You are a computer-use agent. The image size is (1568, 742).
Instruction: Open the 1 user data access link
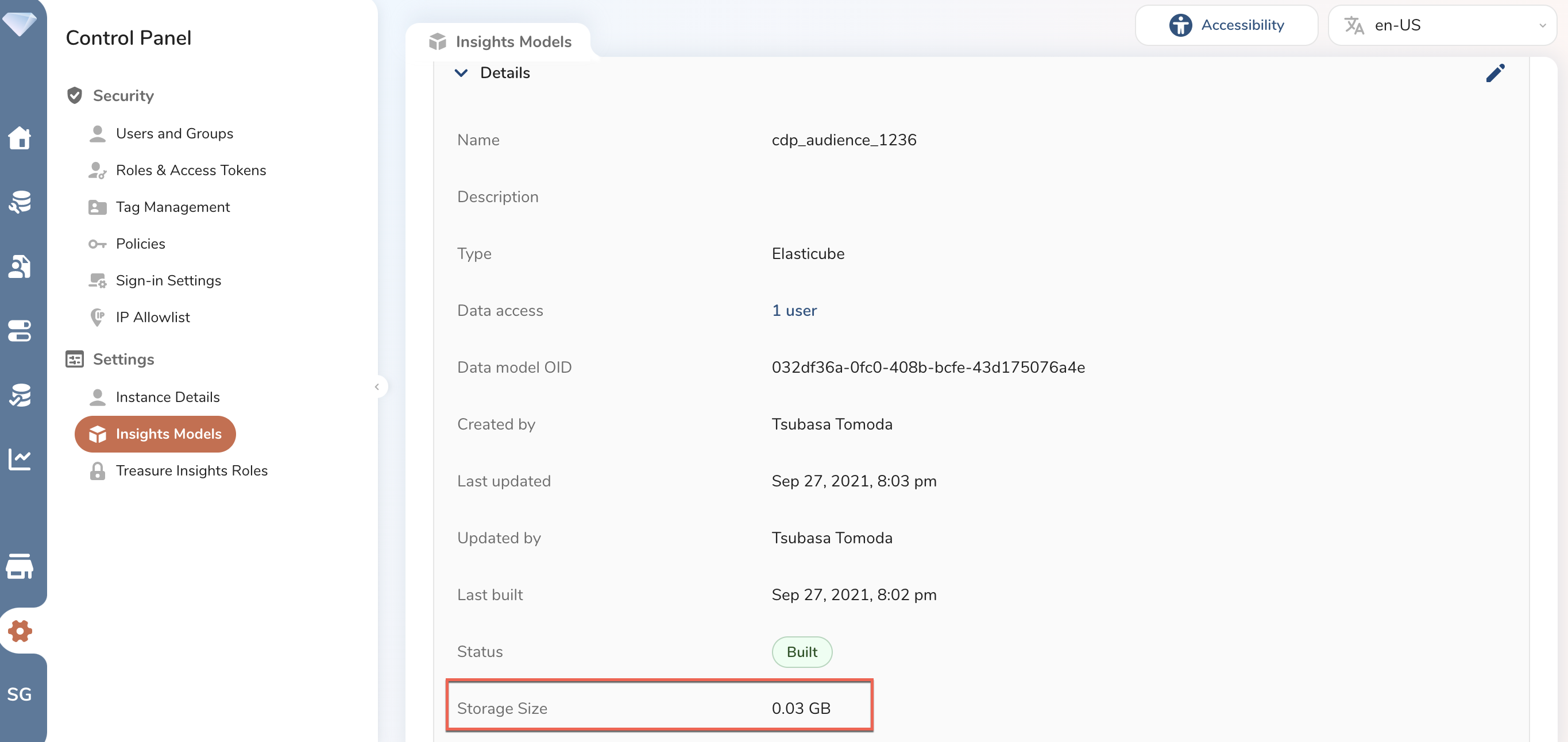[x=794, y=311]
